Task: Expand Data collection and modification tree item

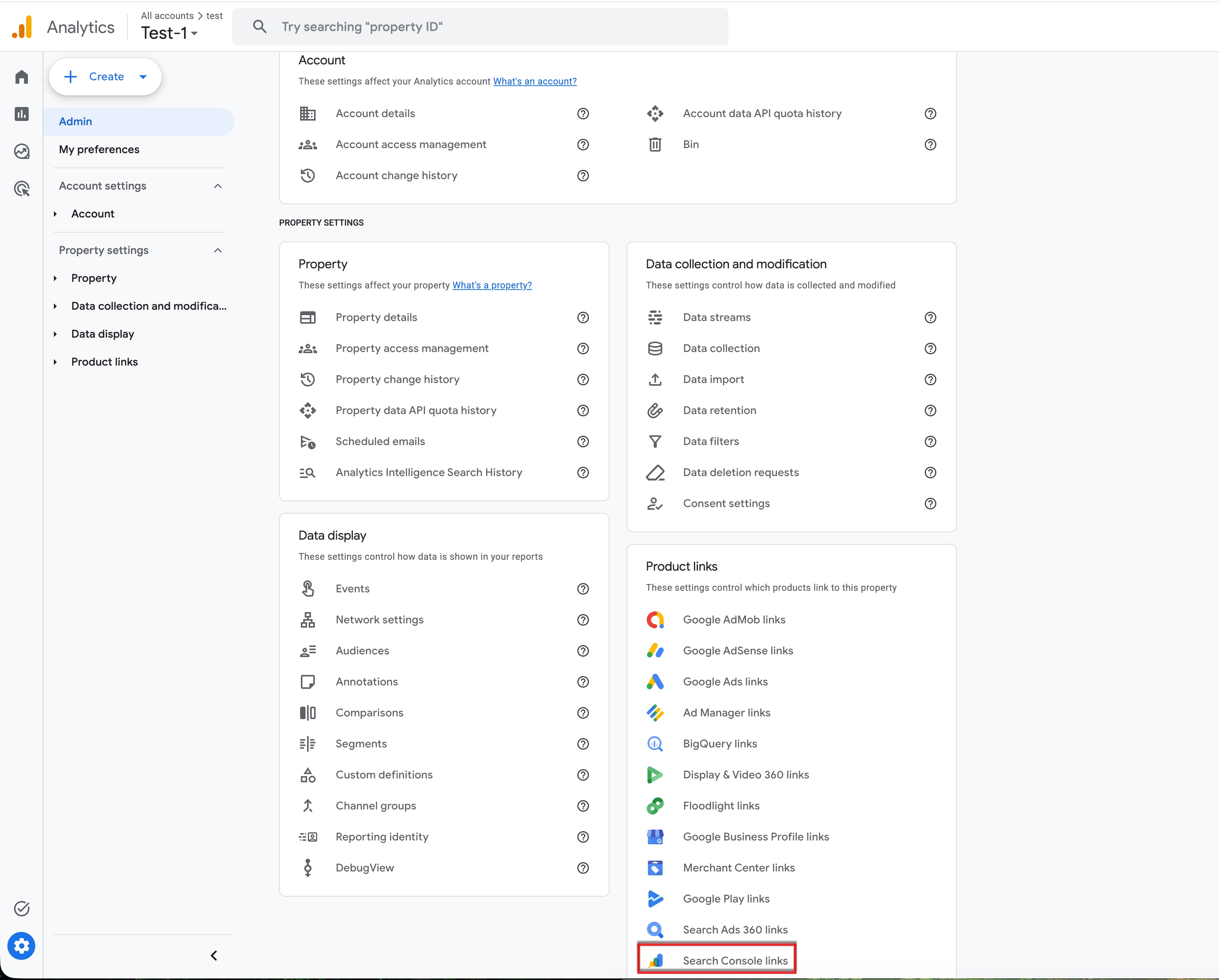Action: 55,306
